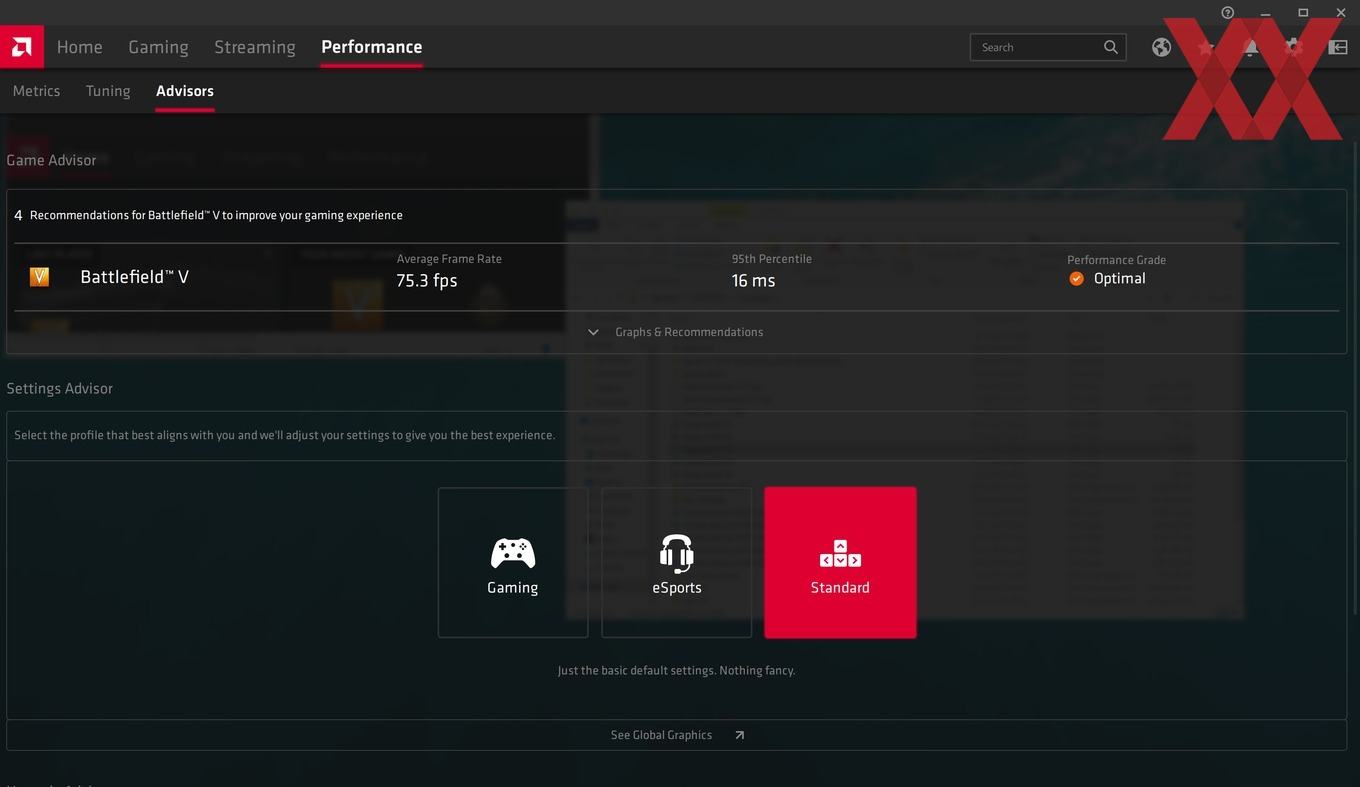Click the Standard keyboard keys icon

point(840,554)
